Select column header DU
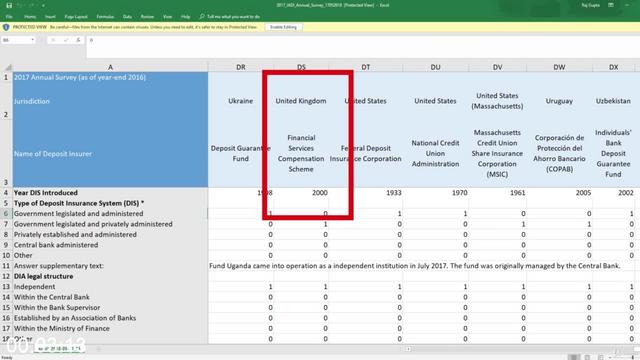The width and height of the screenshot is (640, 360). pos(436,67)
